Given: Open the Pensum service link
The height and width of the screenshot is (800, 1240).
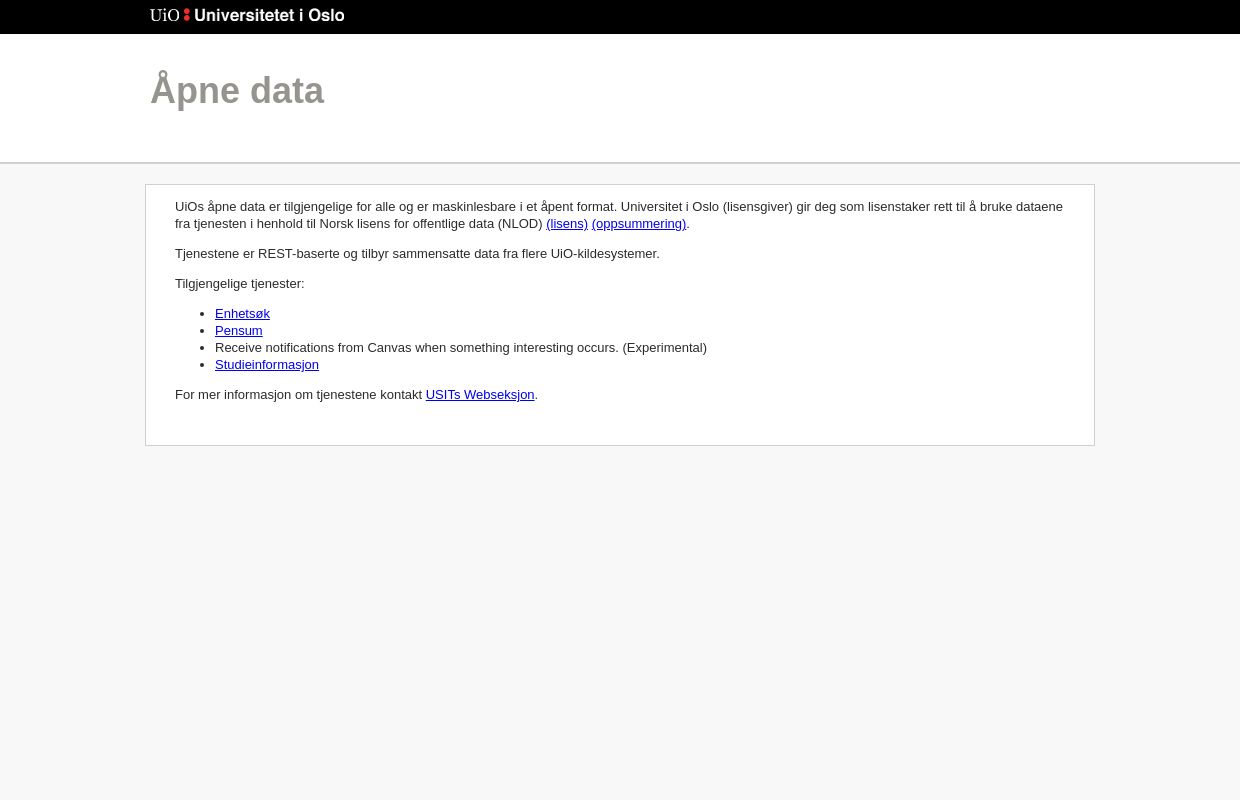Looking at the screenshot, I should tap(239, 331).
